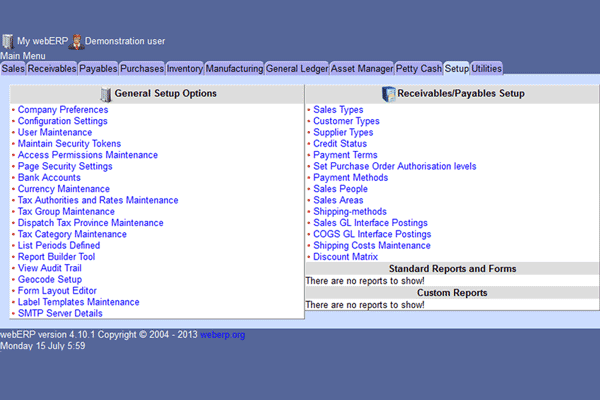View the Audit Trail
600x400 pixels.
[51, 268]
